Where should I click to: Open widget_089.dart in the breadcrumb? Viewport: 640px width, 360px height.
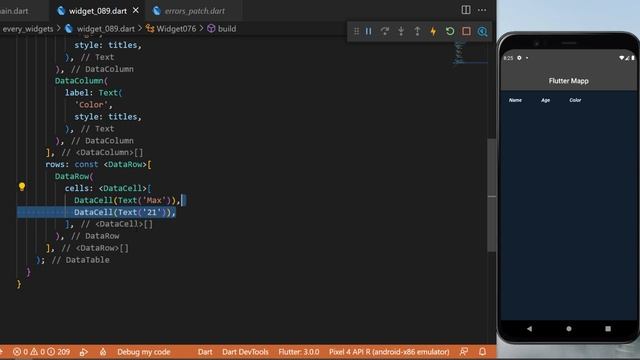click(100, 29)
